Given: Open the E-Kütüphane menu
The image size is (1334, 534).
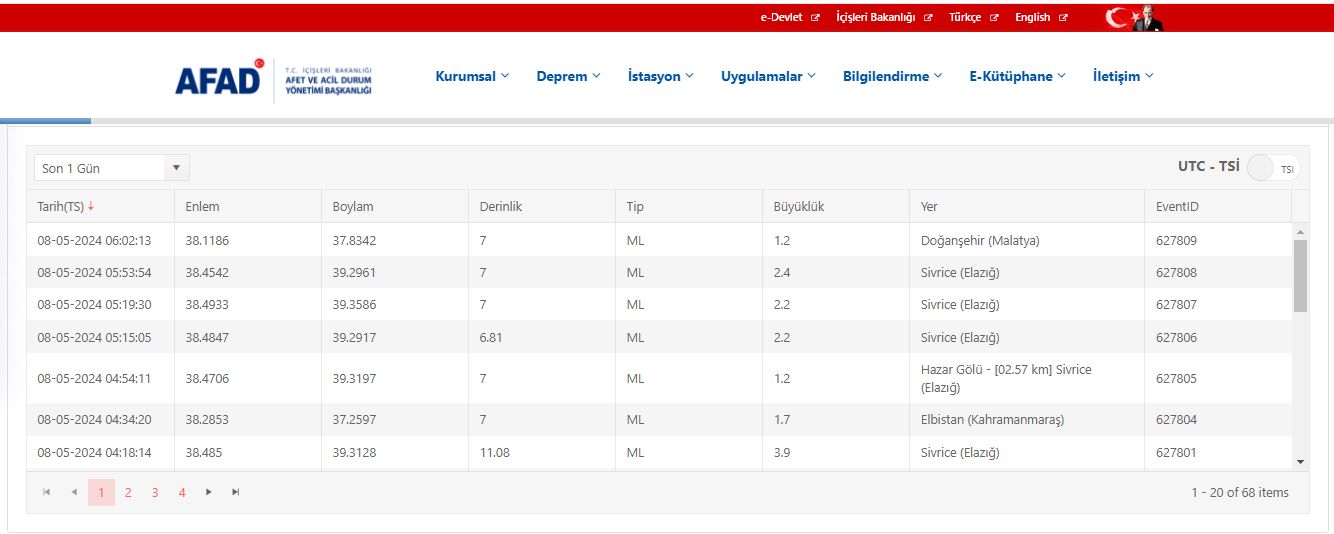Looking at the screenshot, I should click(1017, 76).
